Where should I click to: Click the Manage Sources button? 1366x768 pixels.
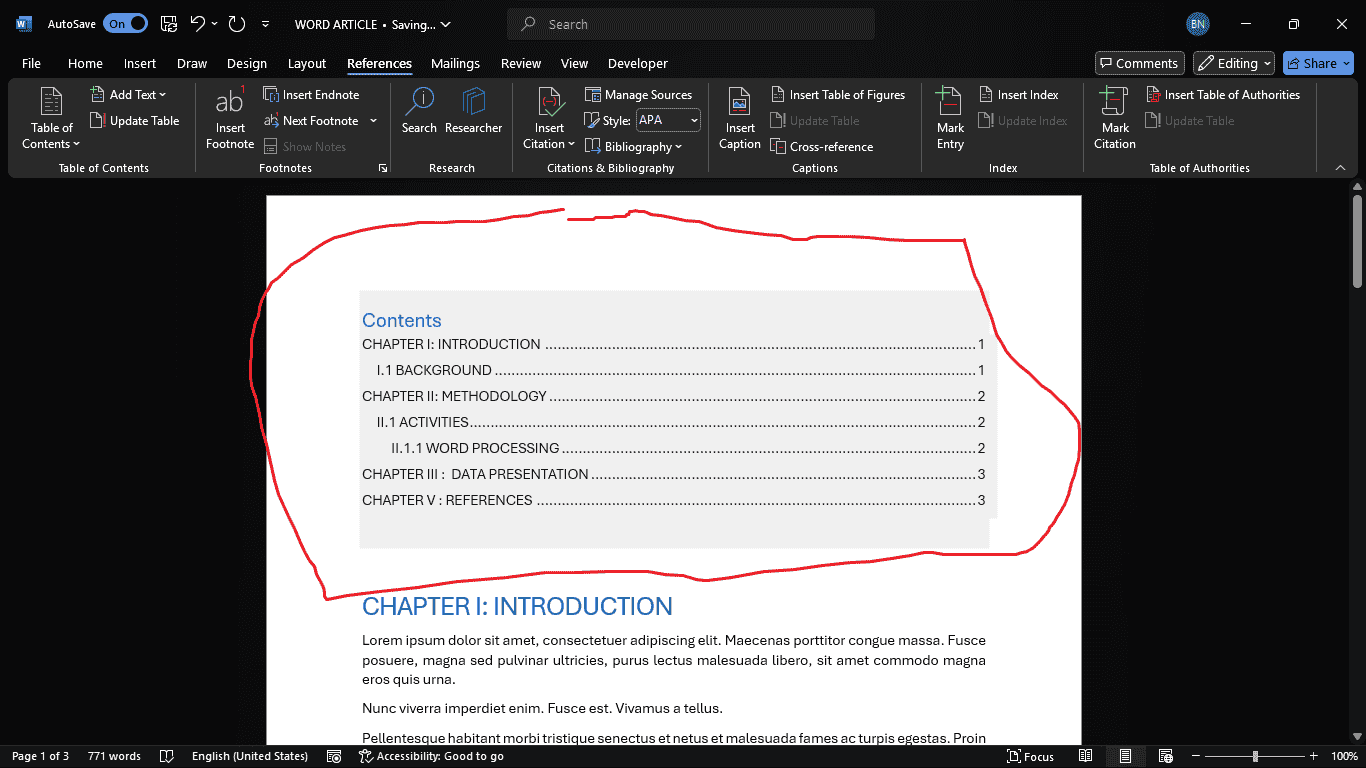pyautogui.click(x=638, y=95)
